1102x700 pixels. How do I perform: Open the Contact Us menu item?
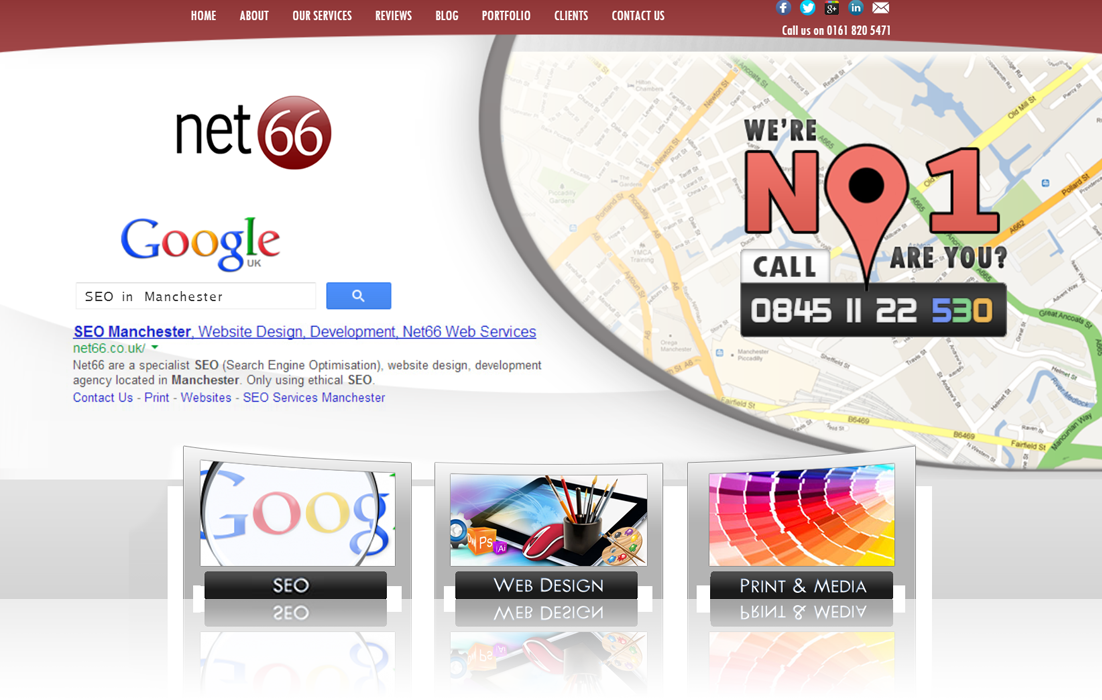click(x=637, y=15)
